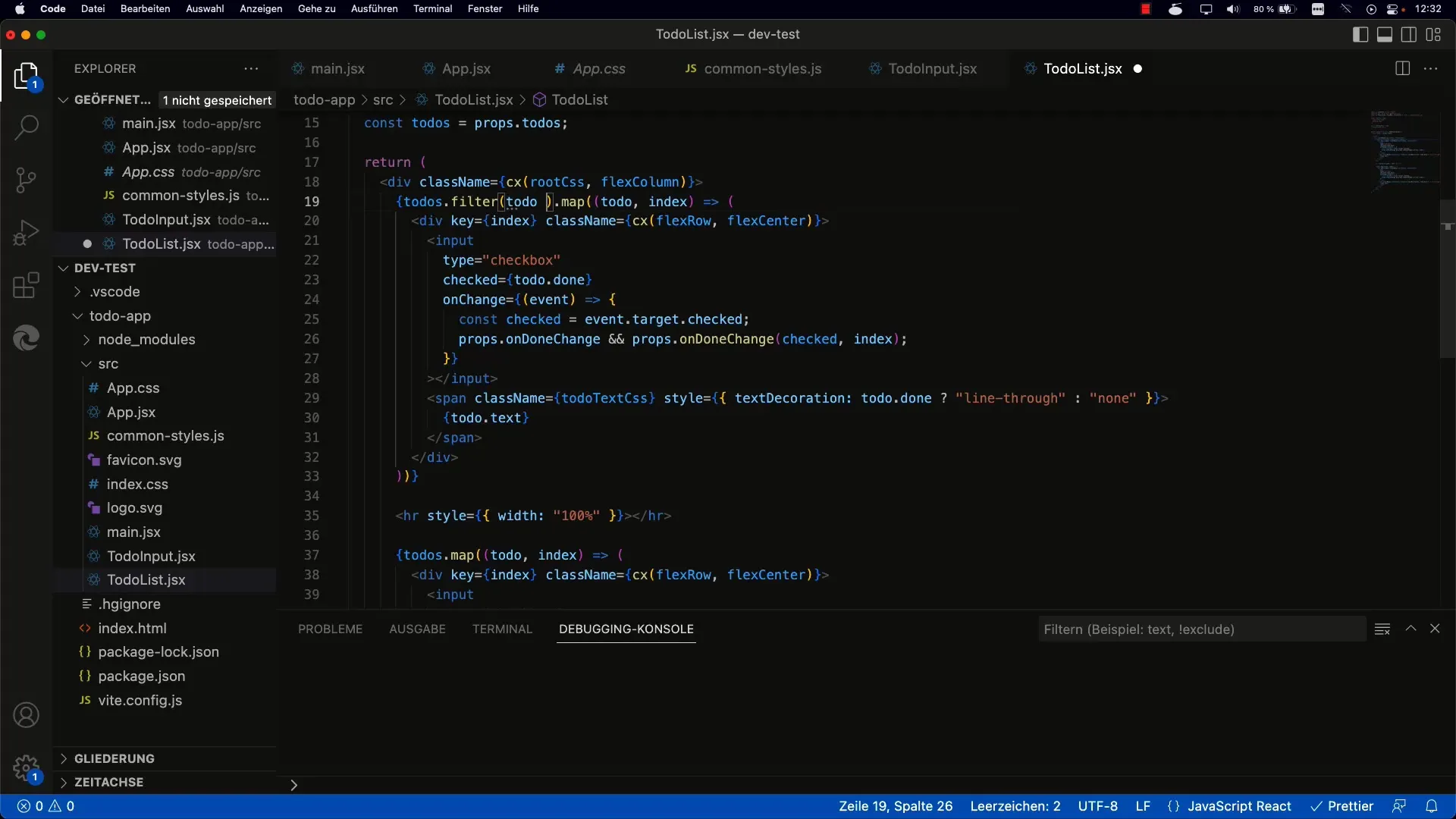Open the Explorer view in activity bar

26,76
